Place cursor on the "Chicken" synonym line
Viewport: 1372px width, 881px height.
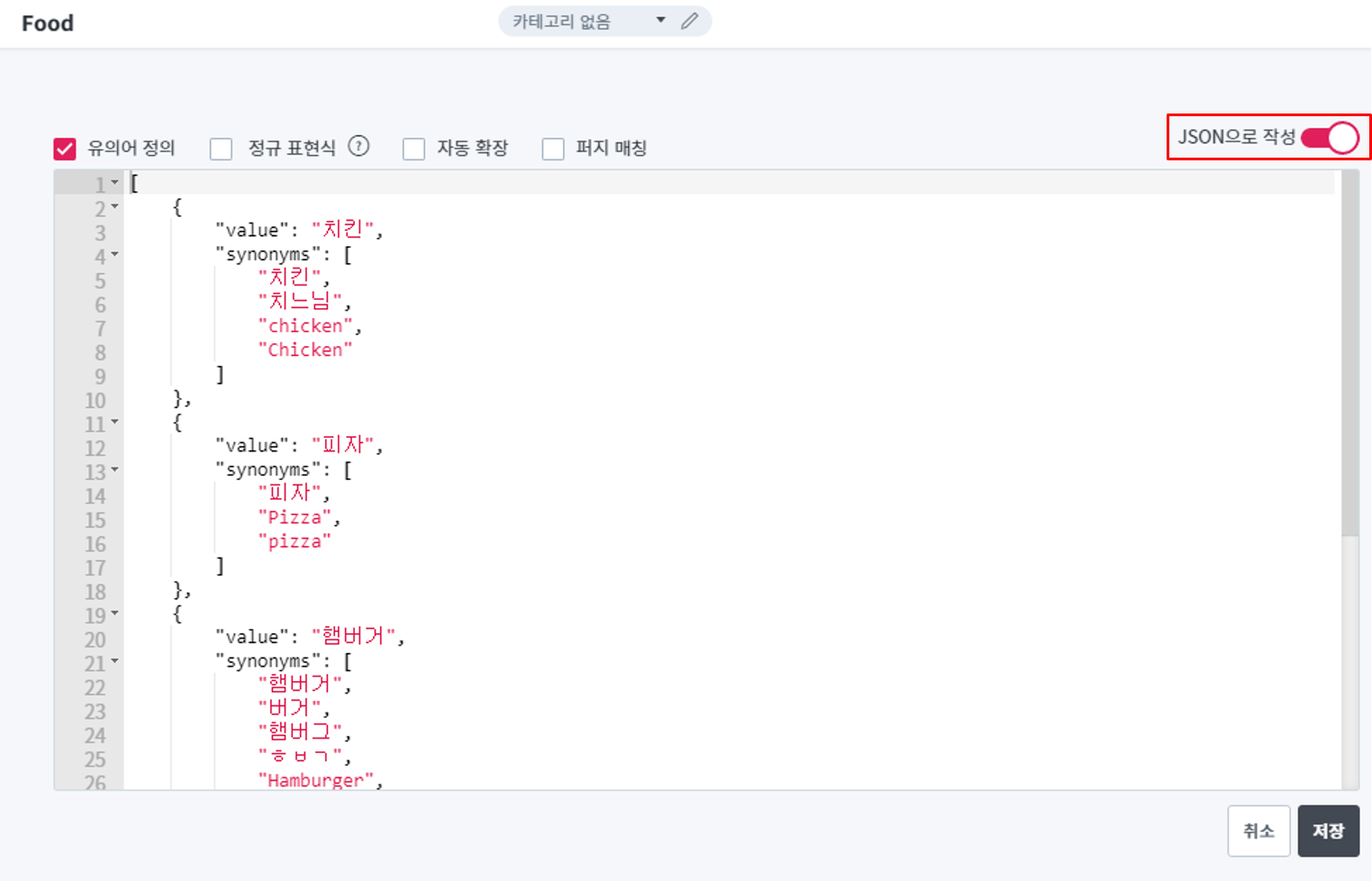pos(305,350)
